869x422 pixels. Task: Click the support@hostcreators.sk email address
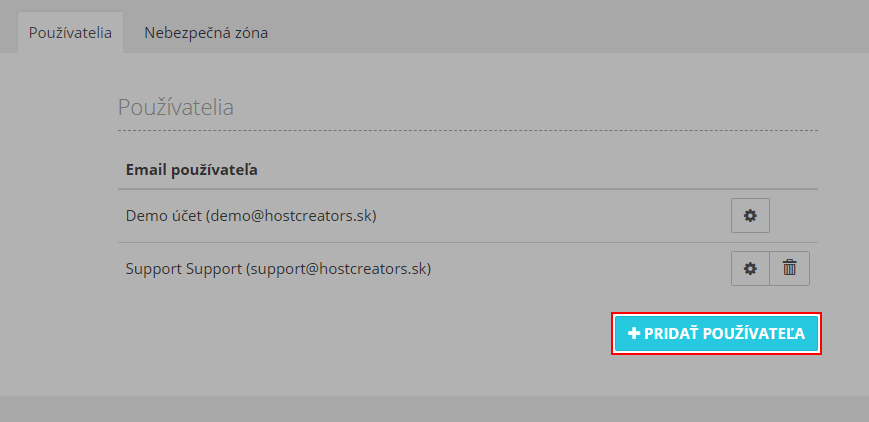coord(338,268)
